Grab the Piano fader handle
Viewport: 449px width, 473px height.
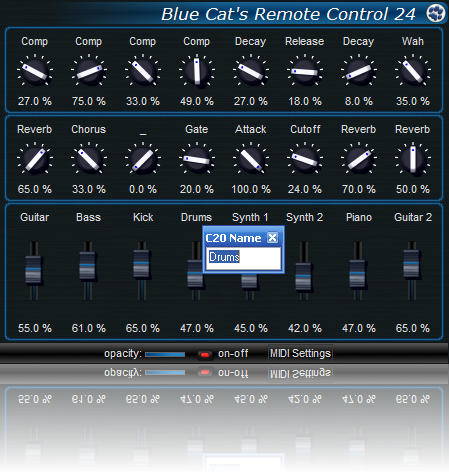[x=357, y=274]
